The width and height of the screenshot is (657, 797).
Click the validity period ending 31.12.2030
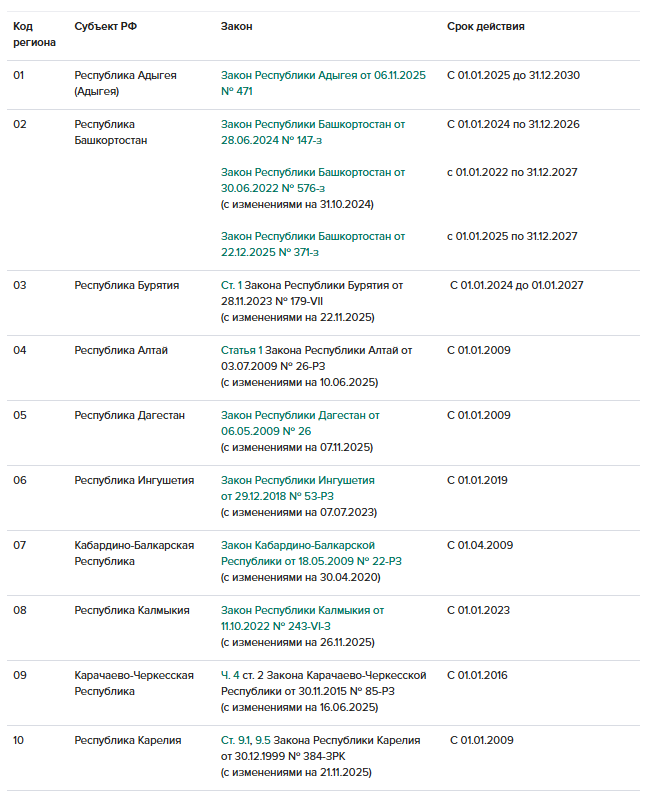[513, 75]
